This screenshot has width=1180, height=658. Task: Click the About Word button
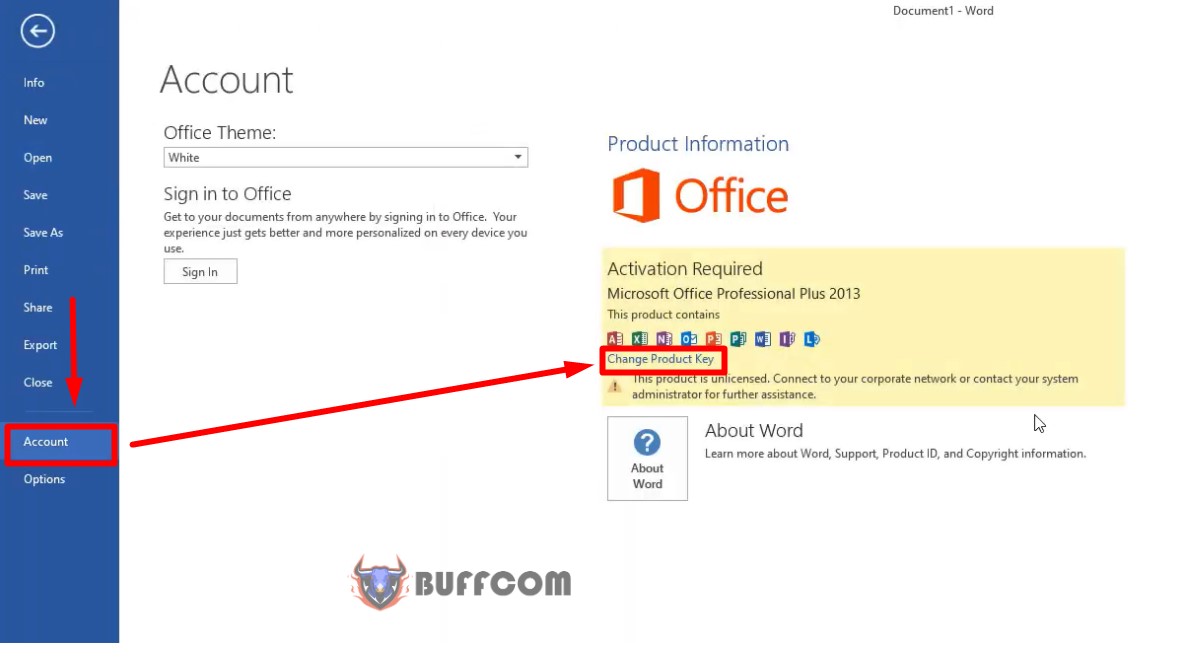click(x=647, y=458)
